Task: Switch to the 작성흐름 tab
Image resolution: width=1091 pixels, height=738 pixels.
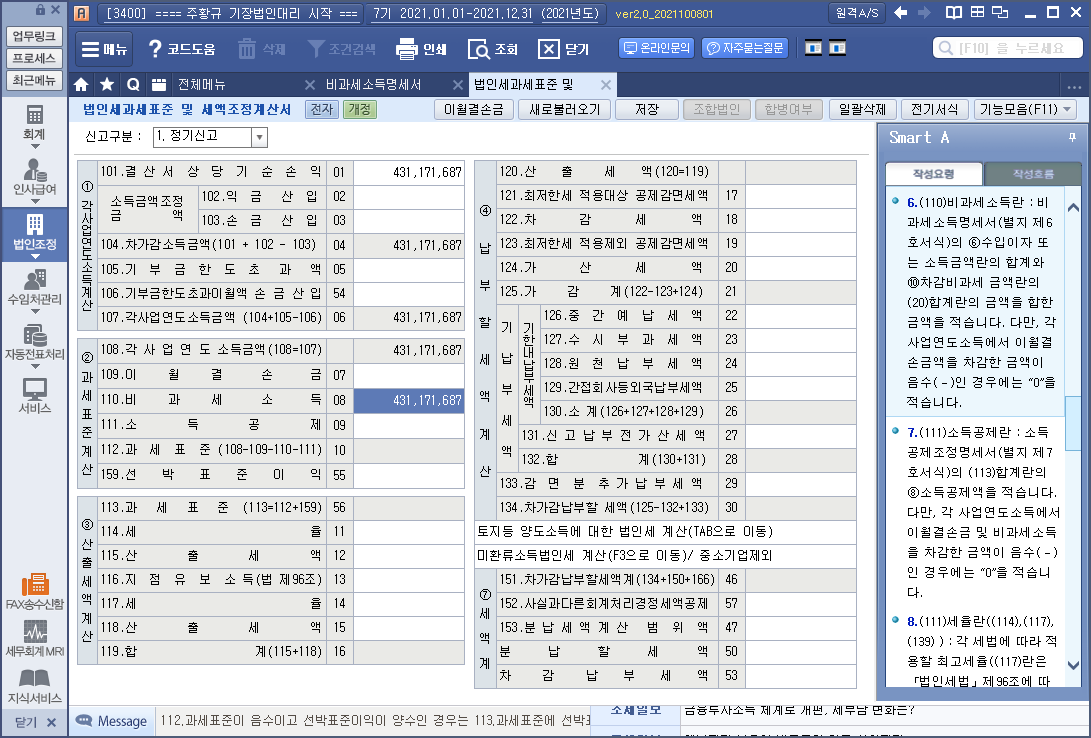Action: coord(1033,174)
